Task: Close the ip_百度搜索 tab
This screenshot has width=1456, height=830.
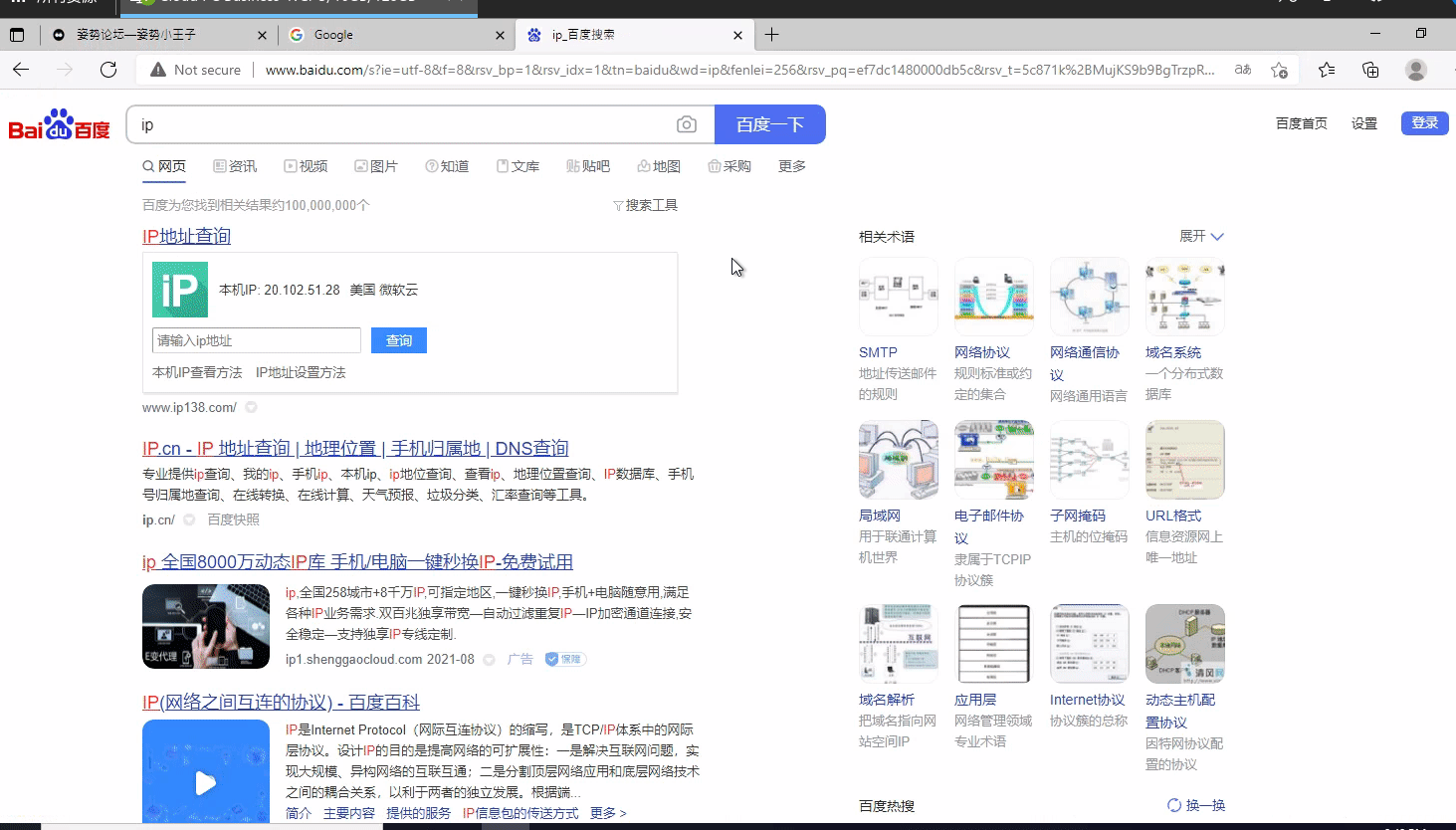Action: point(737,35)
